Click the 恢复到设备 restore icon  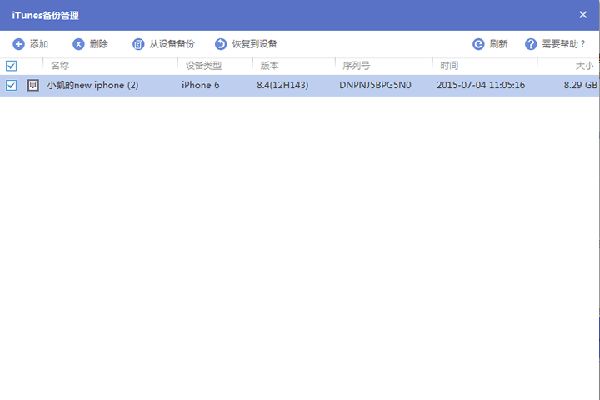220,44
